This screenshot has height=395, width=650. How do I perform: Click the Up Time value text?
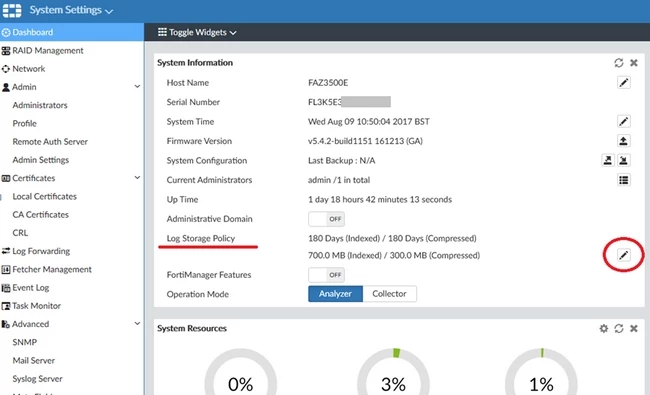click(380, 199)
